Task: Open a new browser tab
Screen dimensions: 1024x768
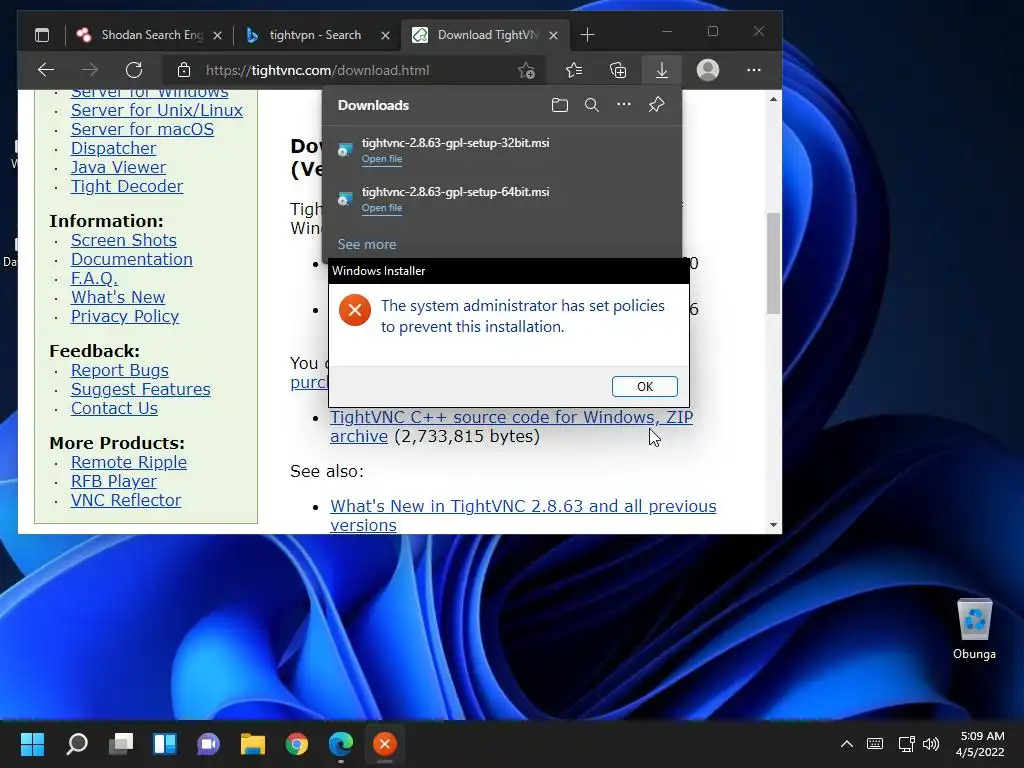Action: [587, 35]
